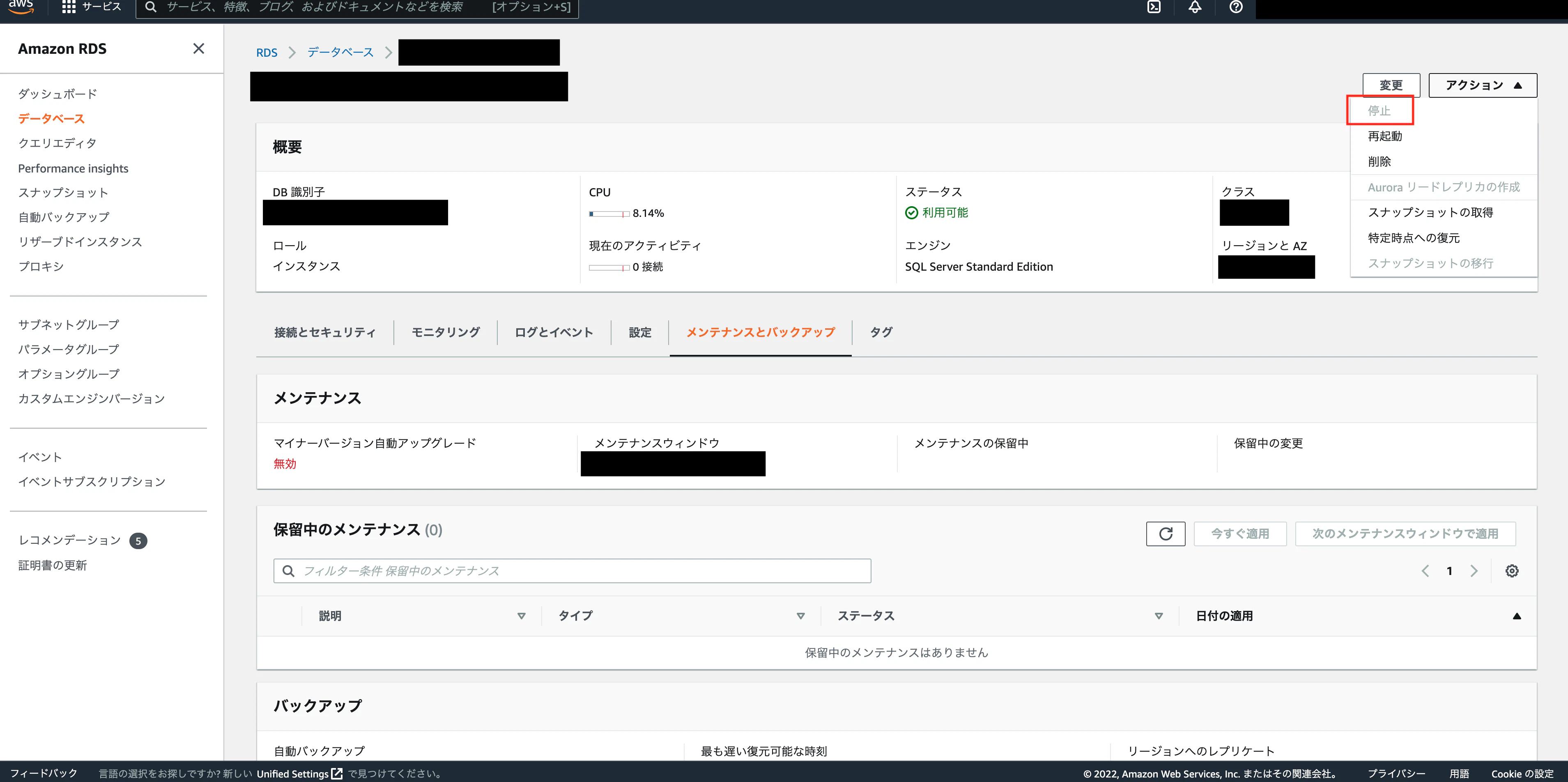Open Cookie の設定 footer link
The height and width of the screenshot is (782, 1568).
click(x=1522, y=773)
